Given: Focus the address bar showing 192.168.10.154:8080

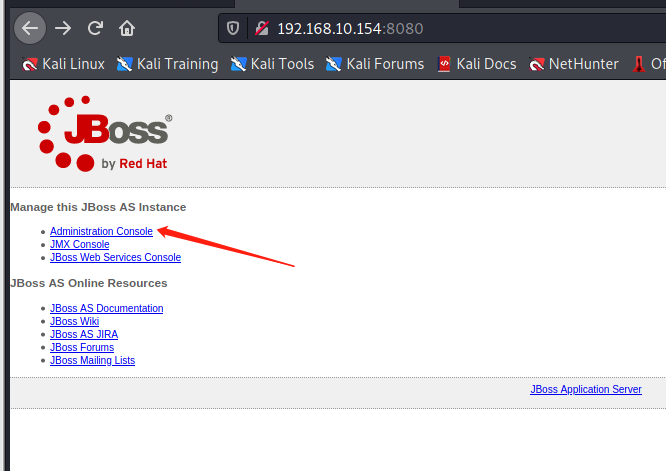Looking at the screenshot, I should [x=442, y=28].
